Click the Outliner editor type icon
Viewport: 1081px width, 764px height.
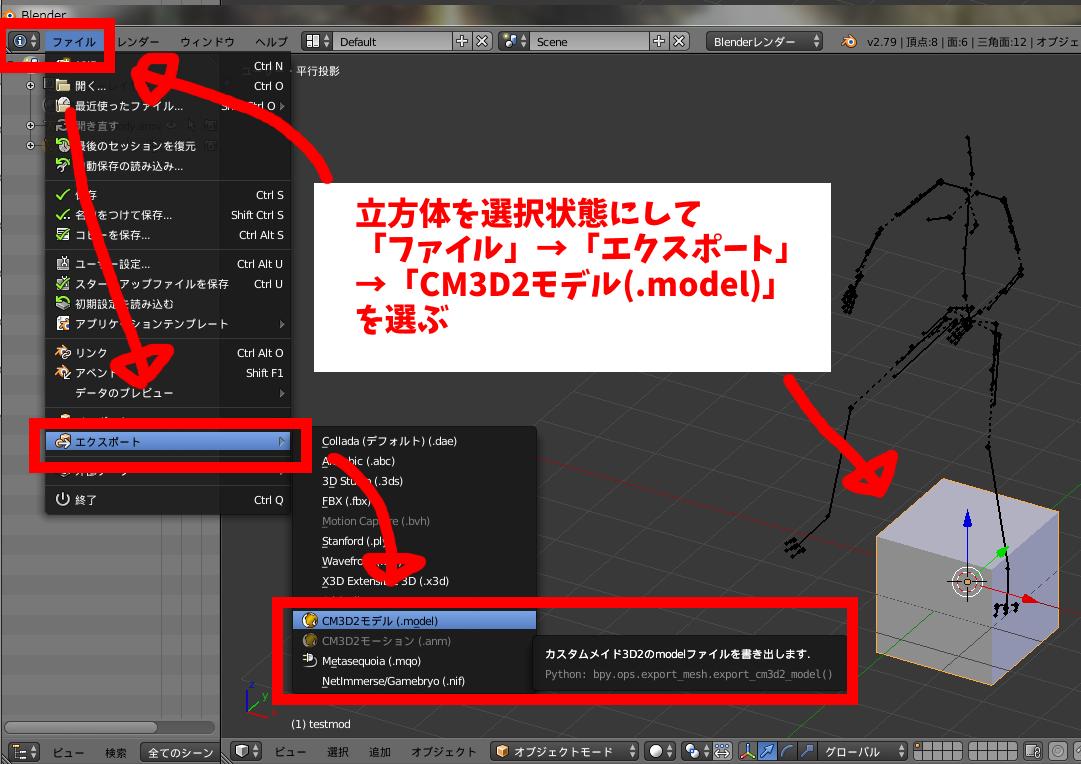coord(25,752)
